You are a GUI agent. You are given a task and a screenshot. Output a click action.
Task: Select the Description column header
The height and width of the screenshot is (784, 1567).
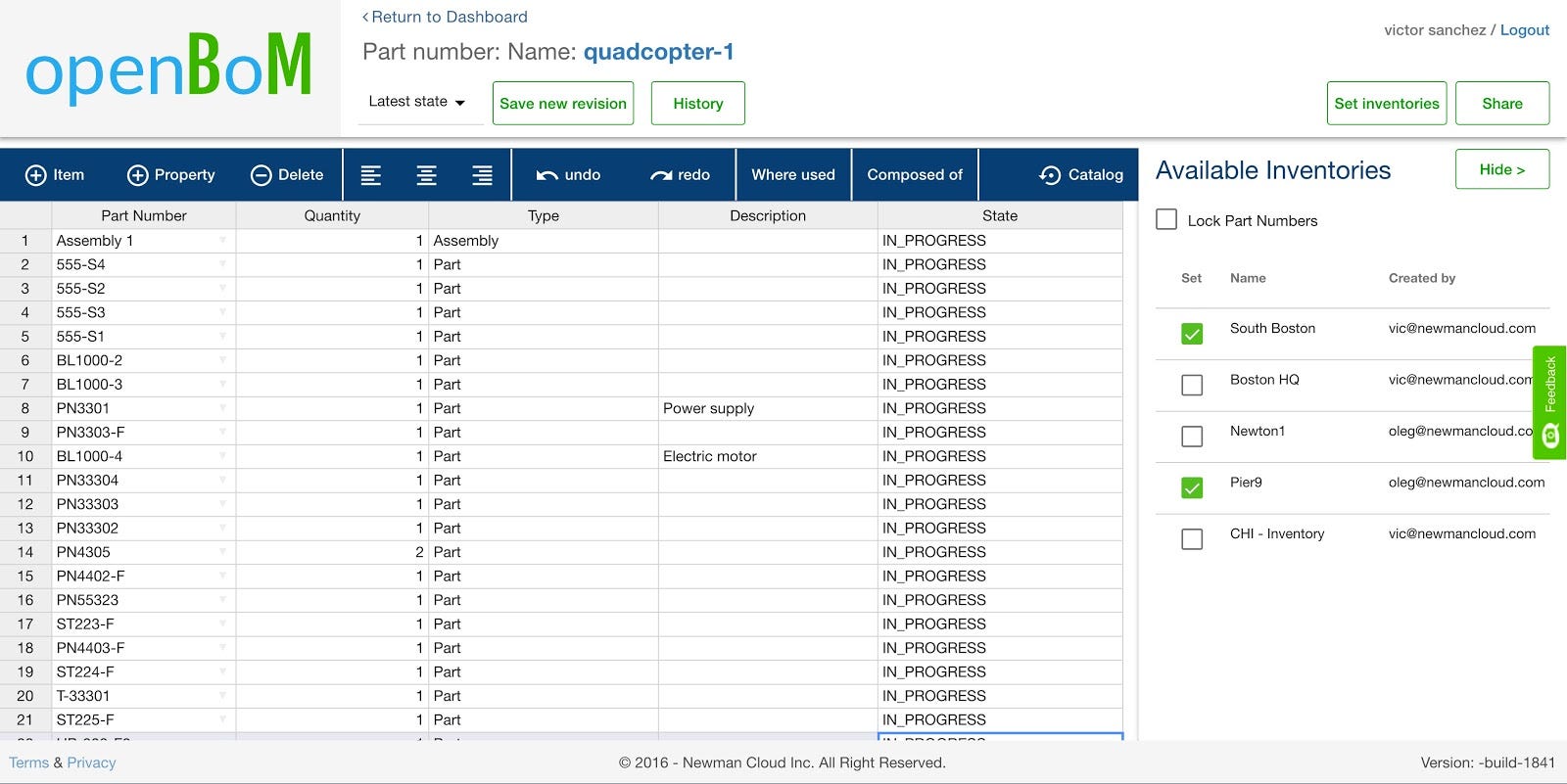(768, 215)
